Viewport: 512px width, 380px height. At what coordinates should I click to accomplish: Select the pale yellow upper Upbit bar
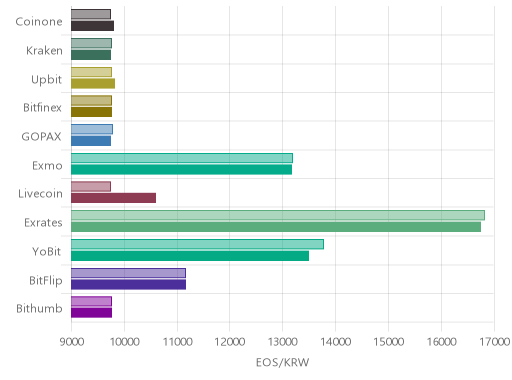click(91, 72)
